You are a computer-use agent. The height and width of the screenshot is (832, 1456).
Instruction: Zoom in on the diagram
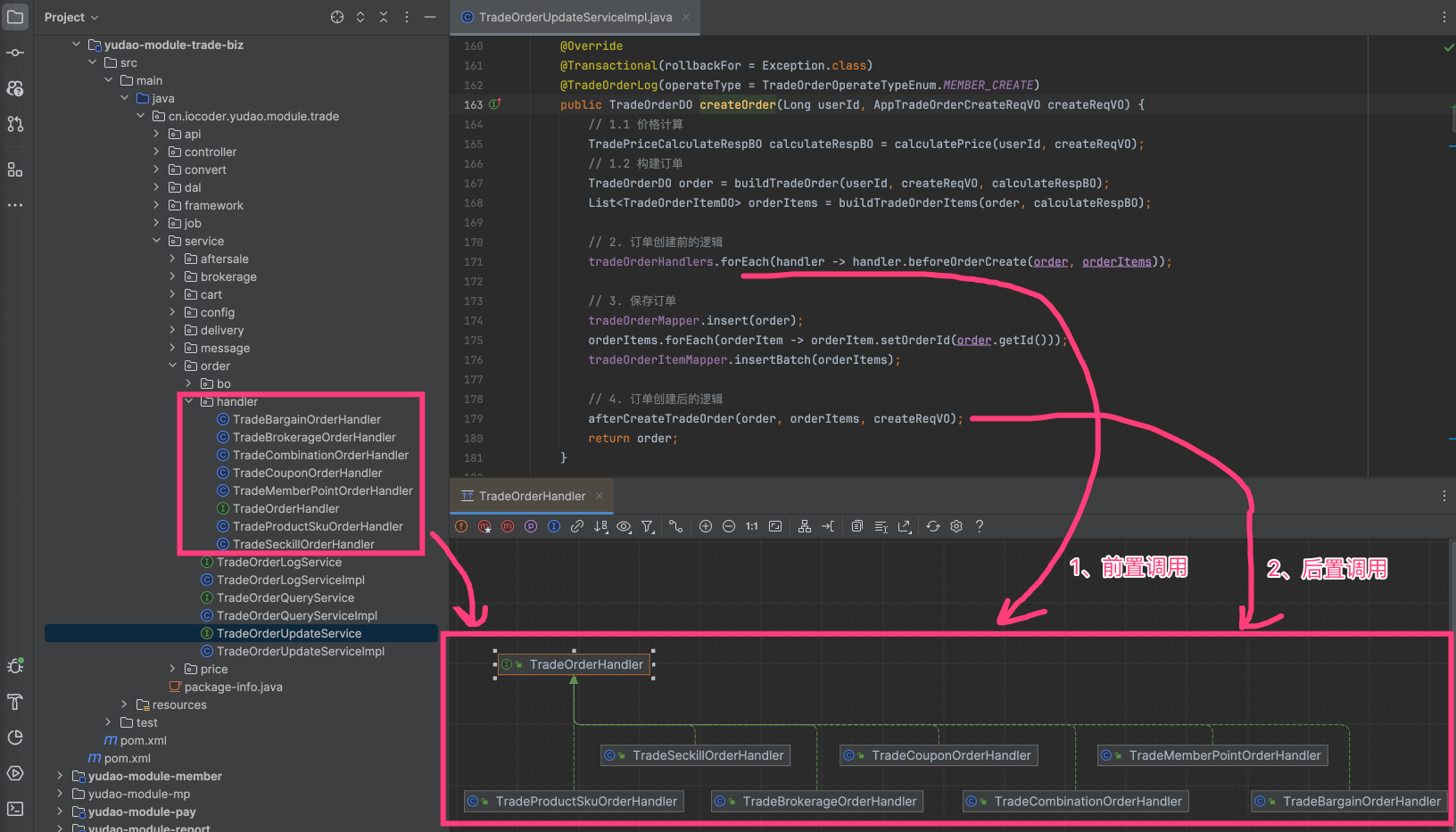tap(706, 526)
